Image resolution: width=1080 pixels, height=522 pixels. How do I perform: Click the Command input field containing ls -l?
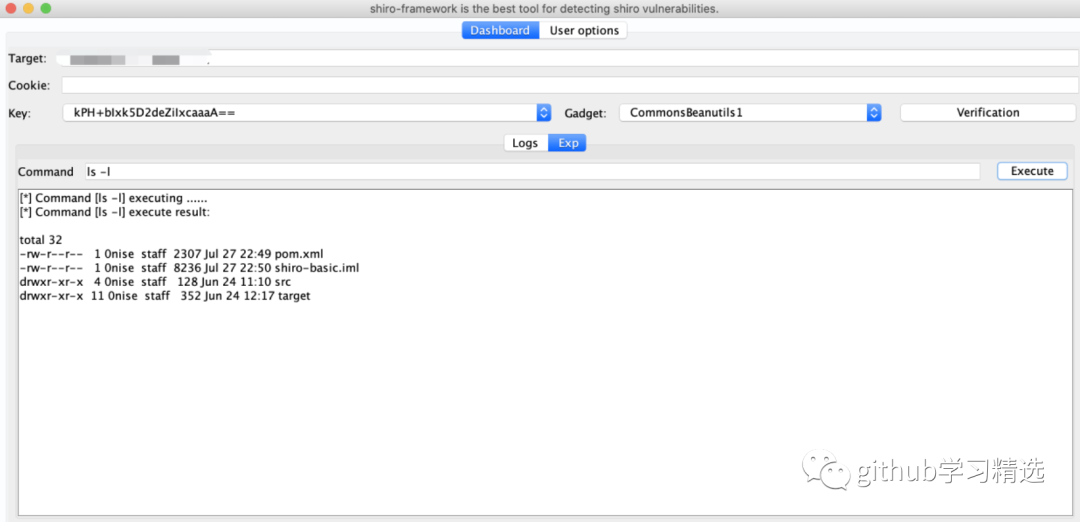[530, 171]
